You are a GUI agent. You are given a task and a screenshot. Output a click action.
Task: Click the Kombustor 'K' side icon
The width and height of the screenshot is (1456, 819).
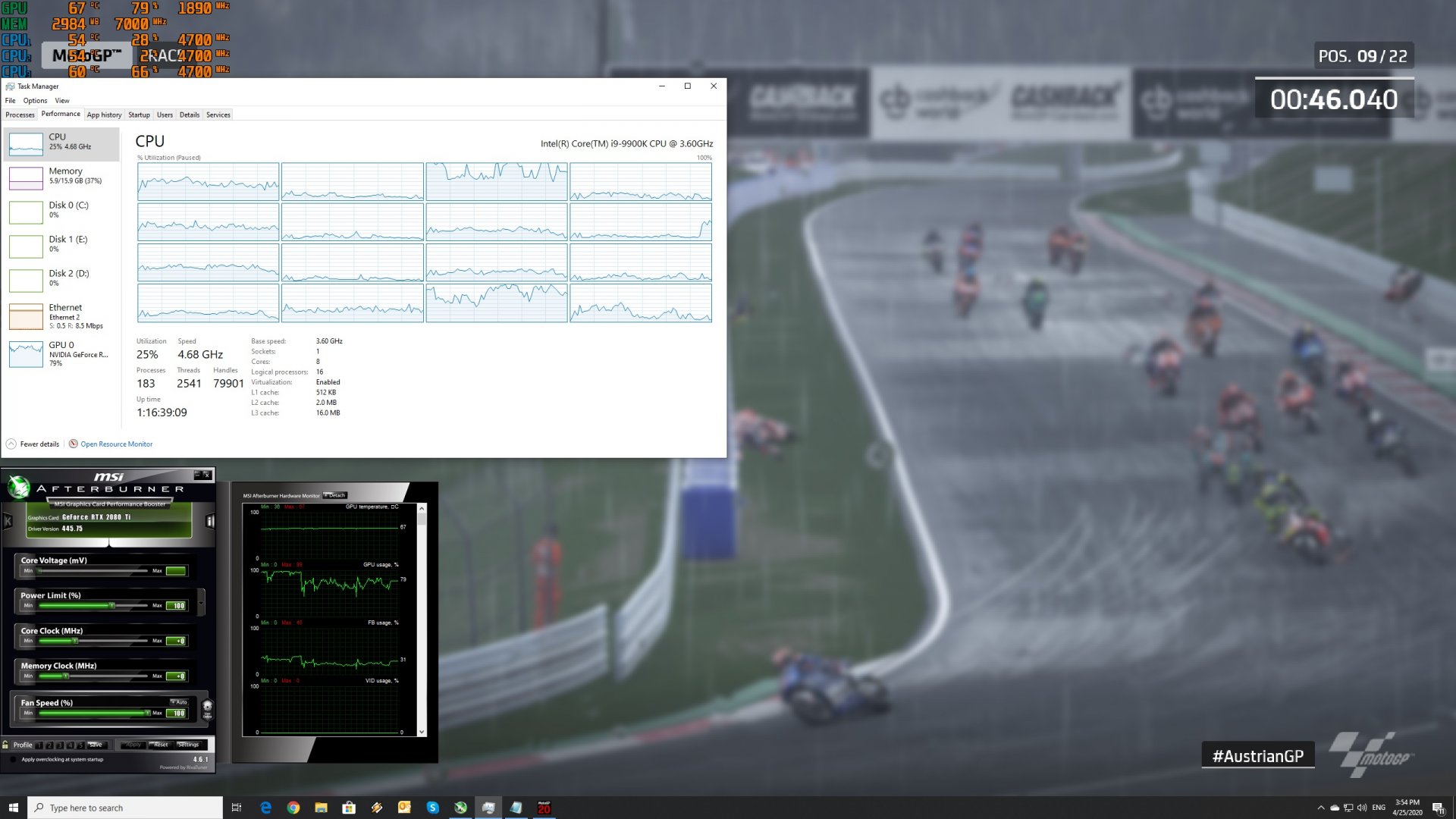[x=8, y=522]
